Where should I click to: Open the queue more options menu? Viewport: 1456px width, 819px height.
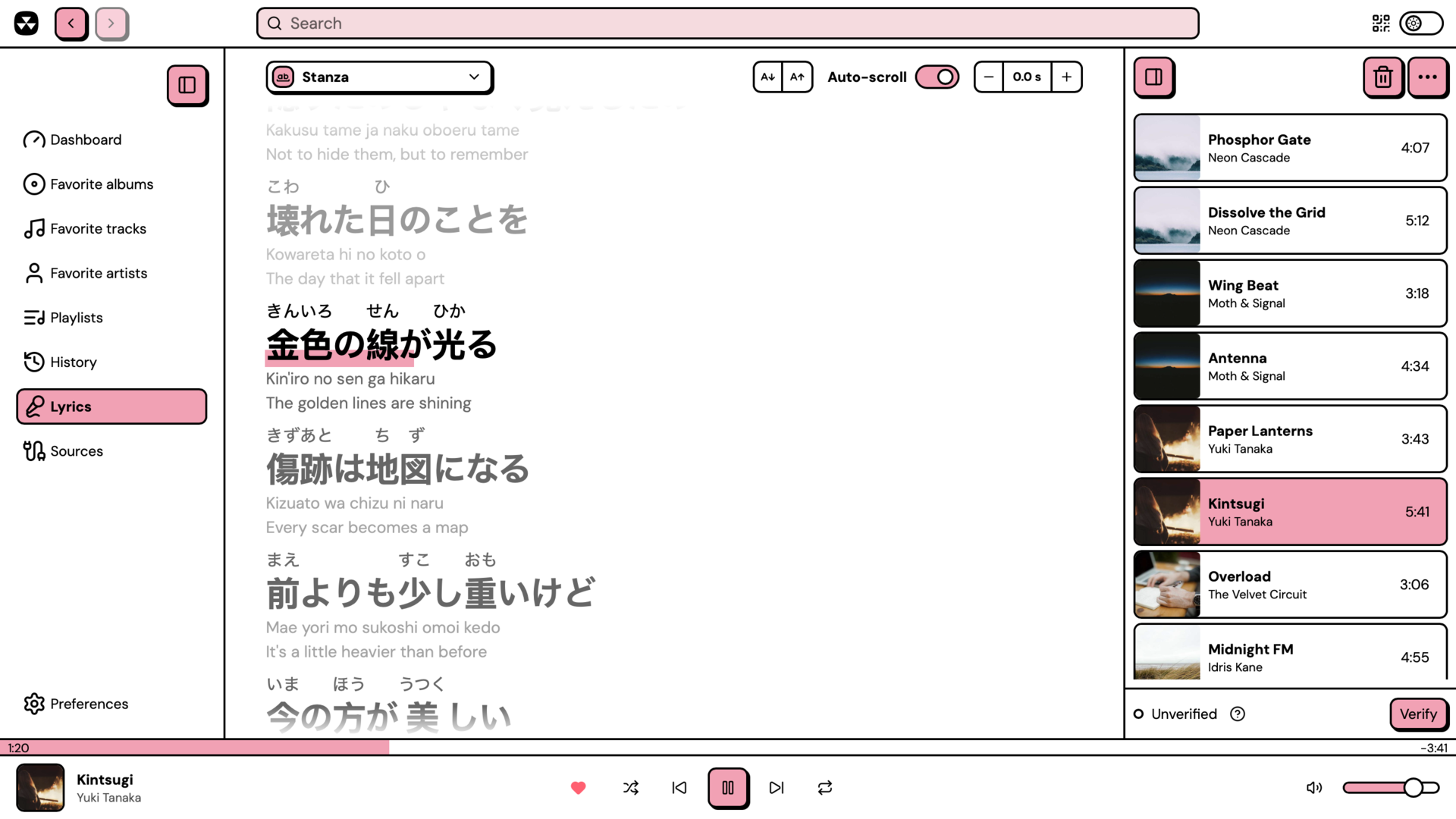point(1428,77)
